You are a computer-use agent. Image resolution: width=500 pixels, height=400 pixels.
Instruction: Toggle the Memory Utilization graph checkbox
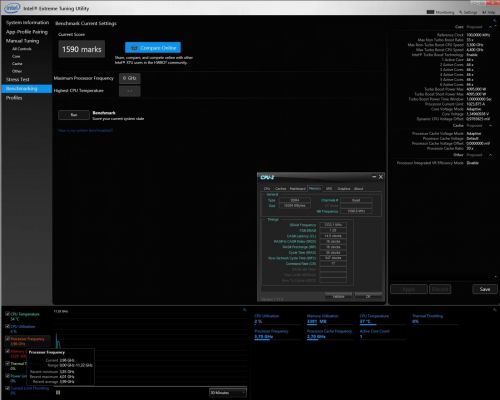(7, 351)
